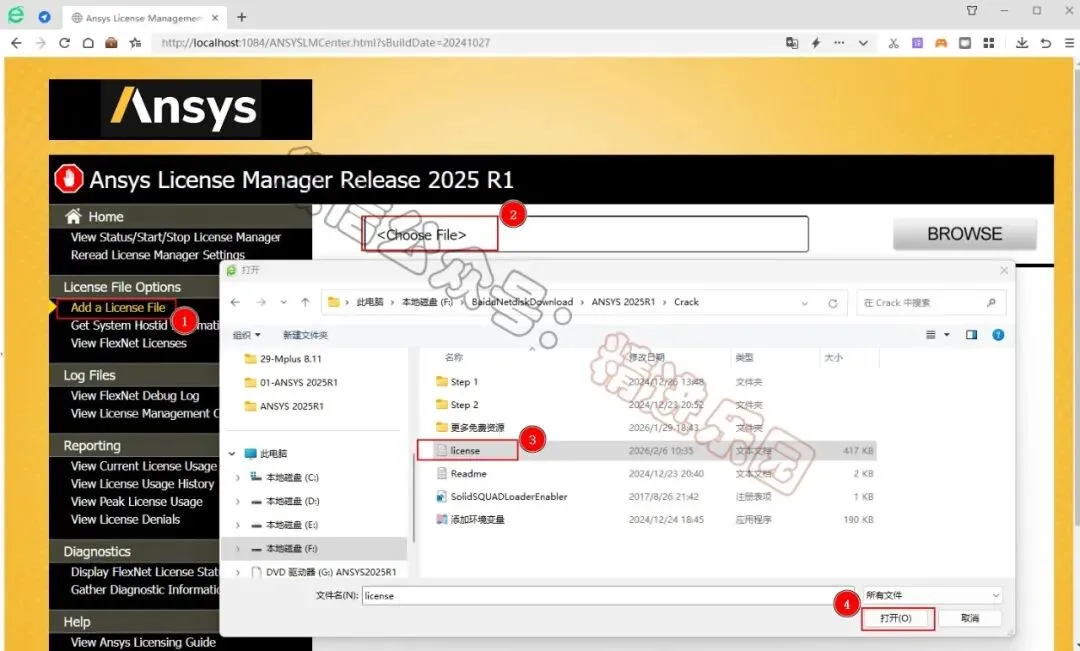The height and width of the screenshot is (651, 1080).
Task: Open the recent locations dropdown arrow
Action: [283, 302]
